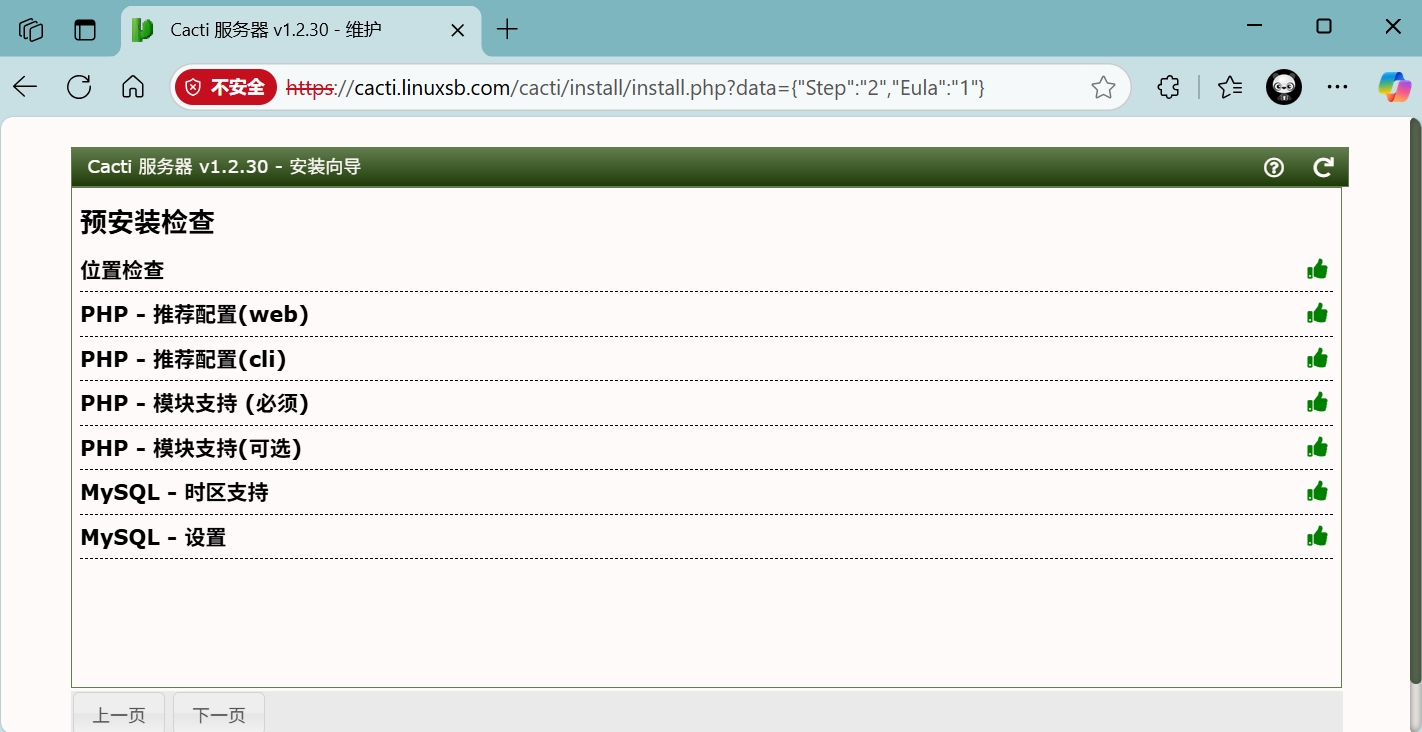Click thumbs-up icon for 位置检查
Image resolution: width=1422 pixels, height=732 pixels.
click(1317, 269)
